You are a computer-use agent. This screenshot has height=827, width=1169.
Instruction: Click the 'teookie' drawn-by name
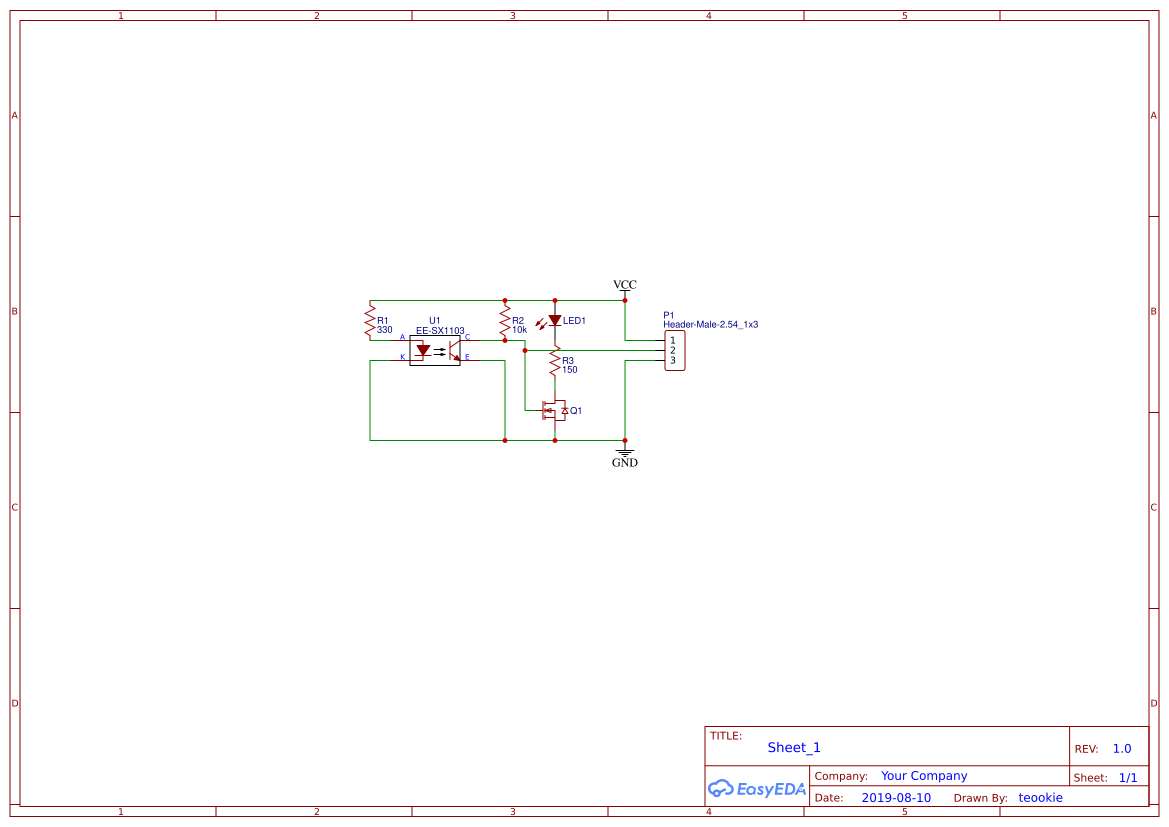point(1041,798)
